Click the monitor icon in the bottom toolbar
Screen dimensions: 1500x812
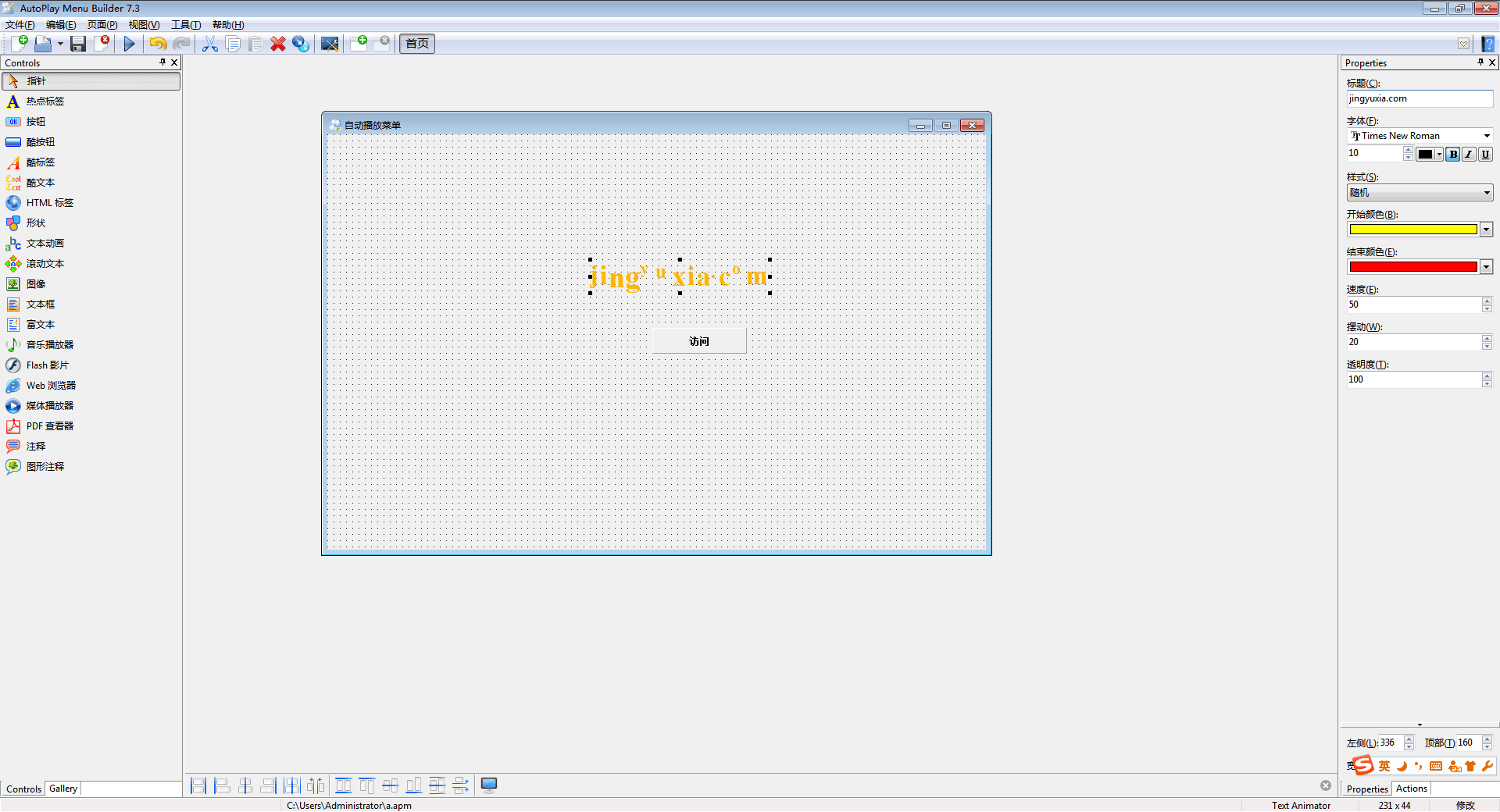tap(489, 785)
